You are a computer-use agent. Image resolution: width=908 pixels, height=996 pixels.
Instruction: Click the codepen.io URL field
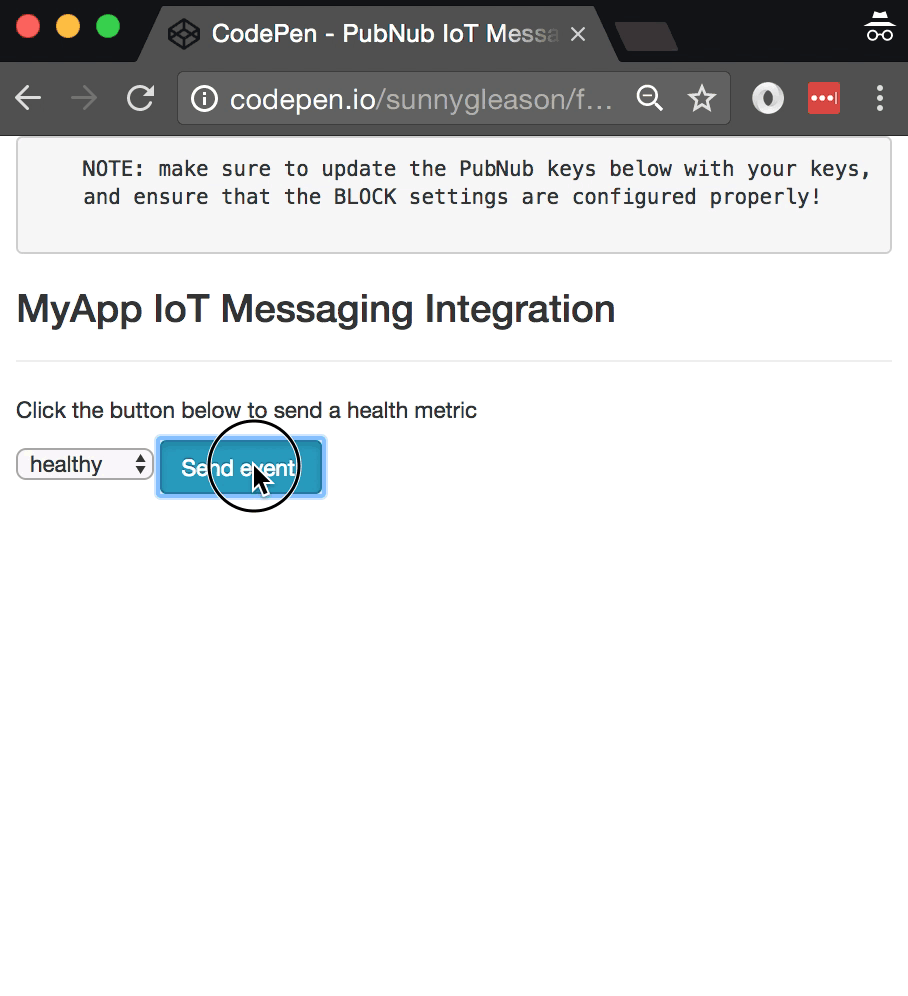click(420, 99)
